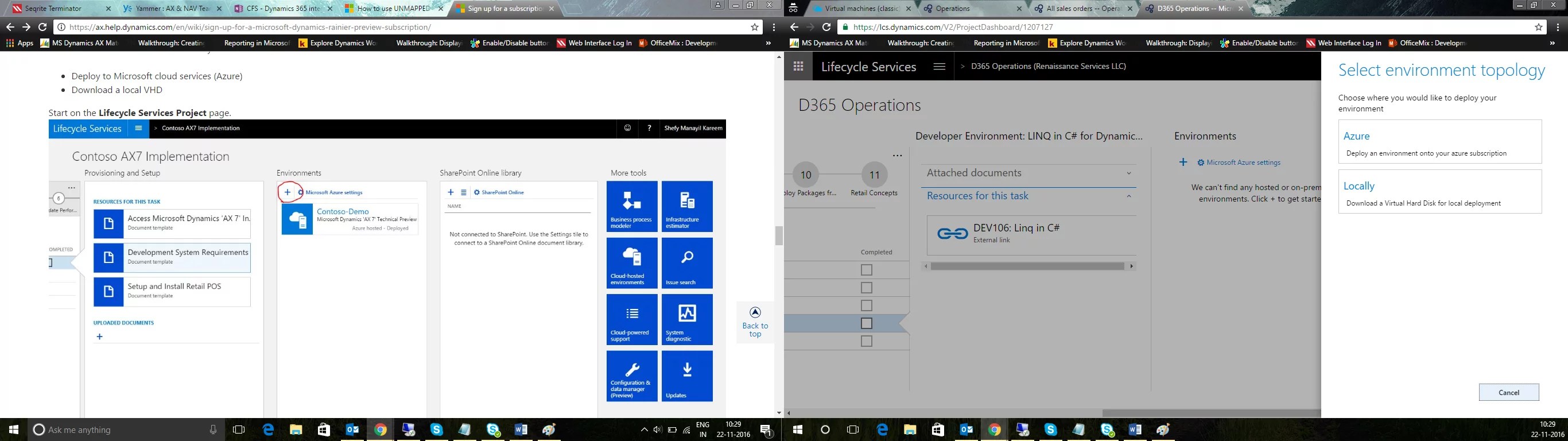Show hidden bookmarks in lcs.dynamics.com window
1568x441 pixels.
point(1552,42)
